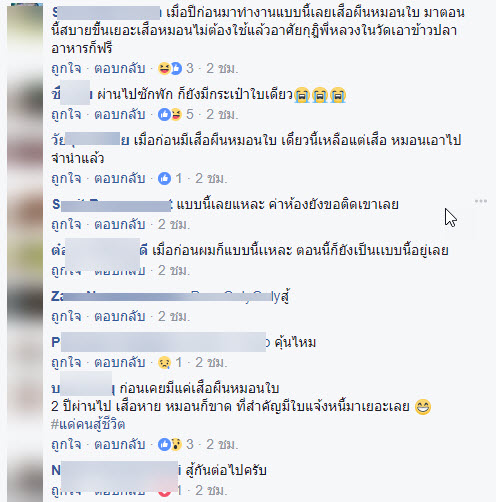Viewport: 496px width, 502px height.
Task: Click ตอบกลับ under ค่าห้องยังขอติดเขาเลย comment
Action: pos(120,224)
